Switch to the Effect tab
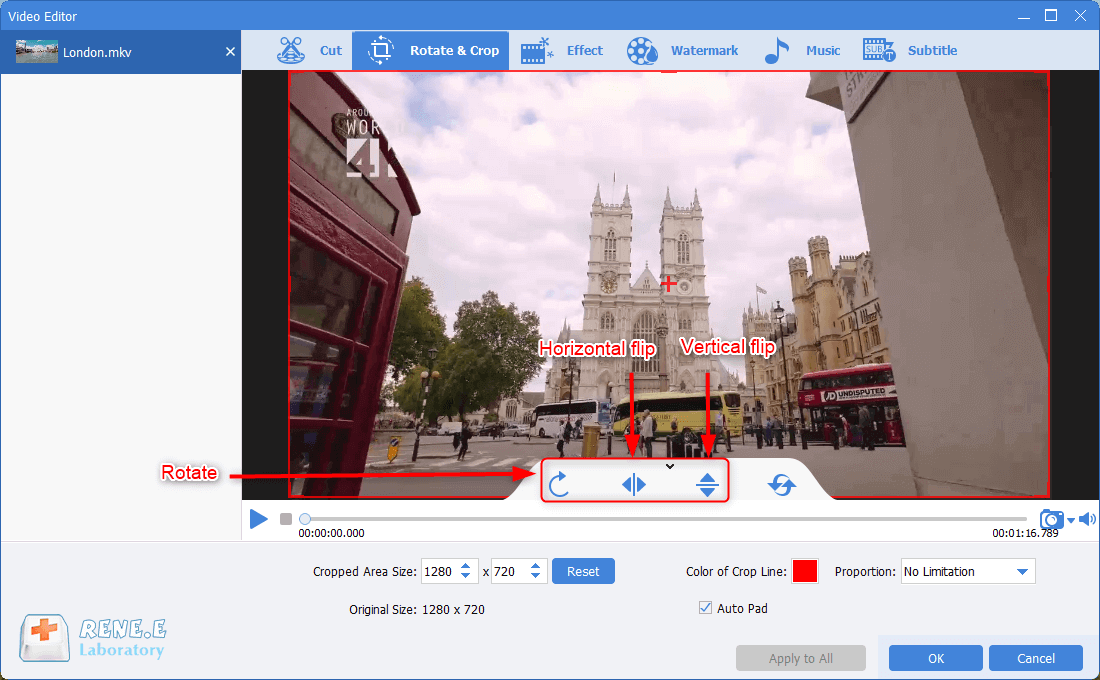The width and height of the screenshot is (1100, 680). click(x=561, y=51)
